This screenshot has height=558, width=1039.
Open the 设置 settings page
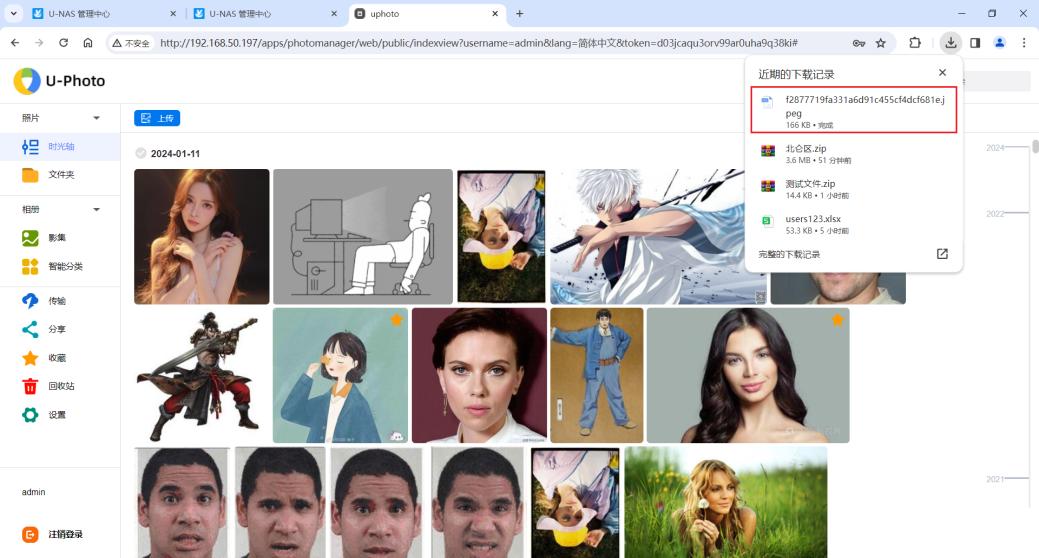point(57,415)
